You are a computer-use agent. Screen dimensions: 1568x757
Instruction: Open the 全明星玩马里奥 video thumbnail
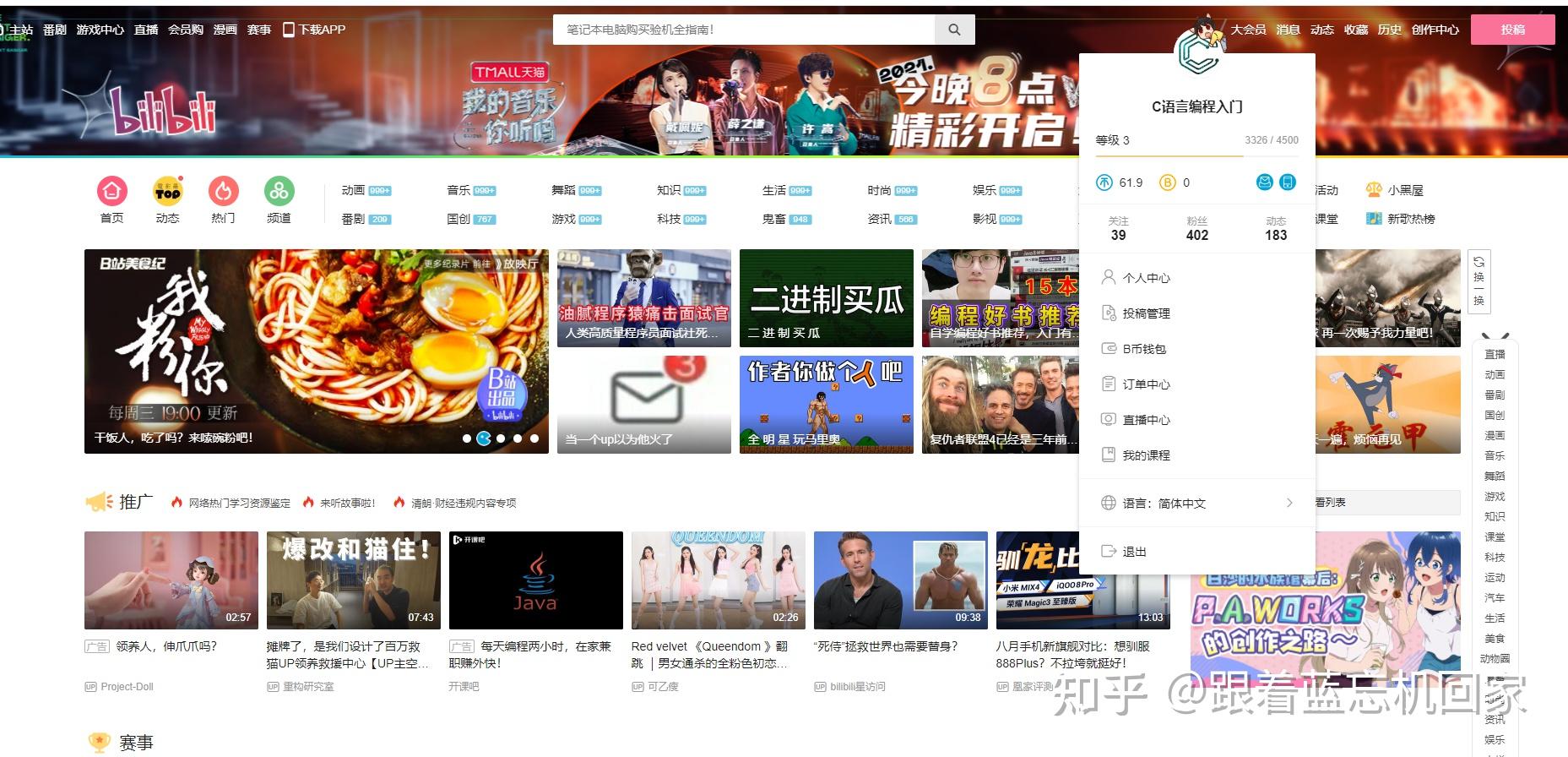tap(827, 405)
